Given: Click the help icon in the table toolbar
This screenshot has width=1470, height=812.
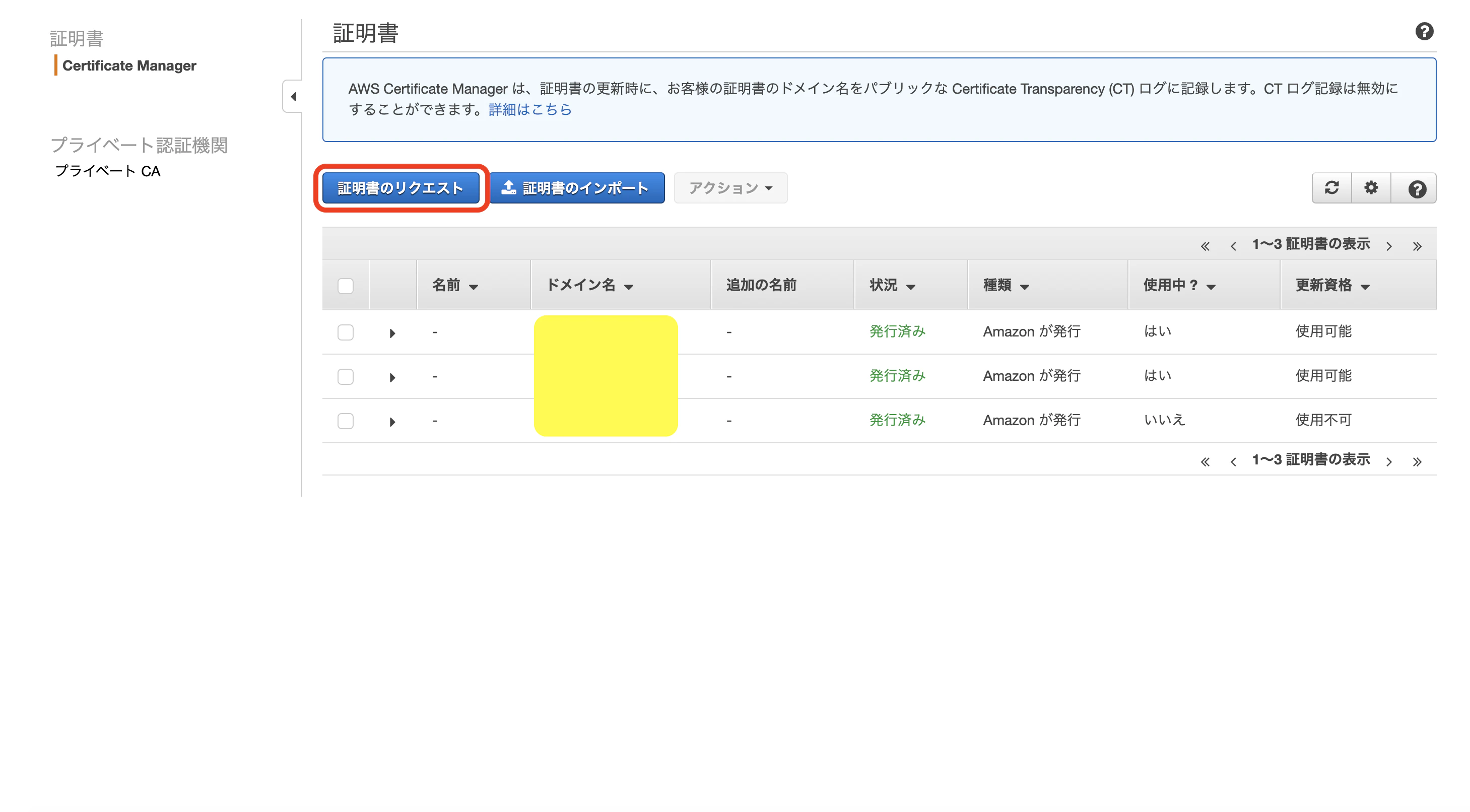Looking at the screenshot, I should [1417, 188].
